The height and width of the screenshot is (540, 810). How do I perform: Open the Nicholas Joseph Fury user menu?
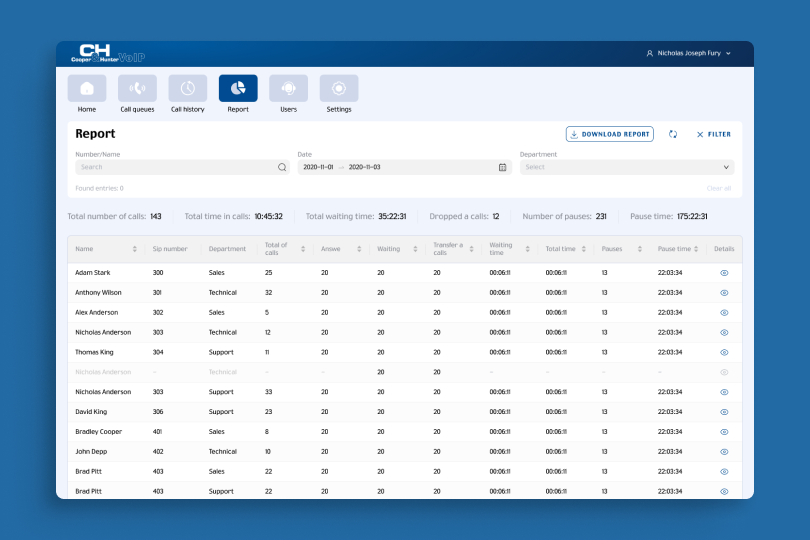click(x=689, y=53)
